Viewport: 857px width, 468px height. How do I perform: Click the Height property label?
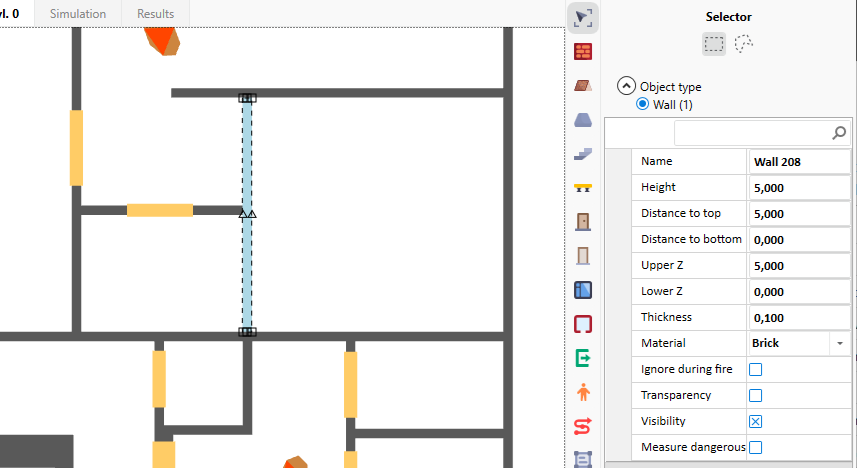(658, 187)
